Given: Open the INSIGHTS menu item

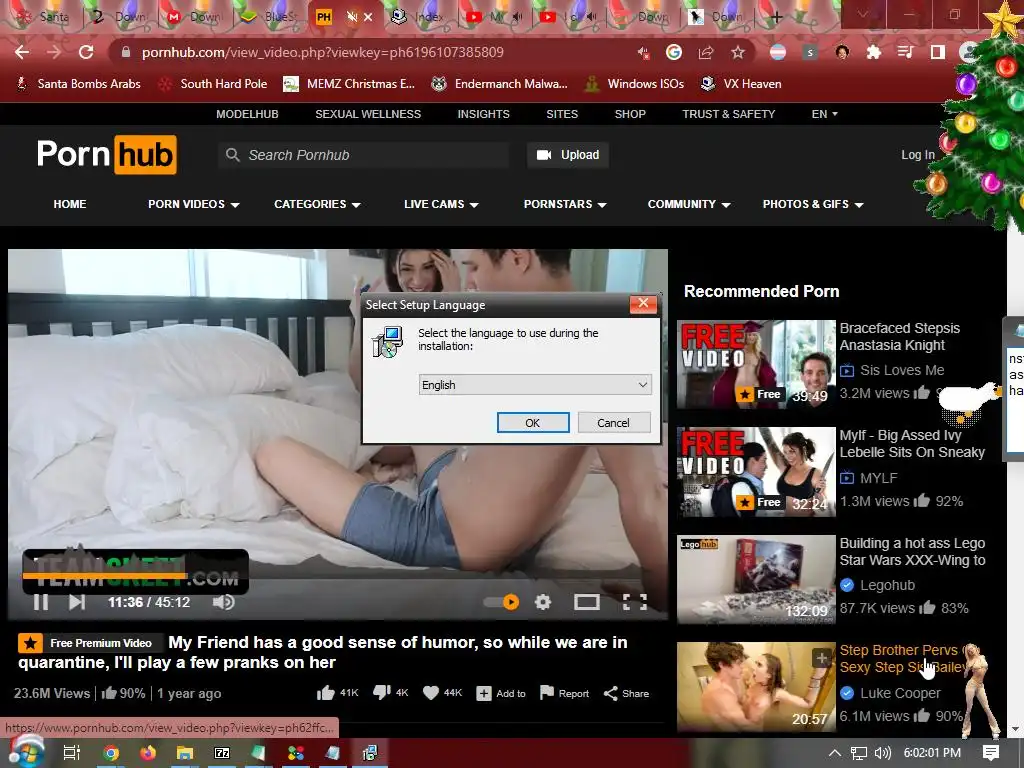Looking at the screenshot, I should pyautogui.click(x=483, y=114).
